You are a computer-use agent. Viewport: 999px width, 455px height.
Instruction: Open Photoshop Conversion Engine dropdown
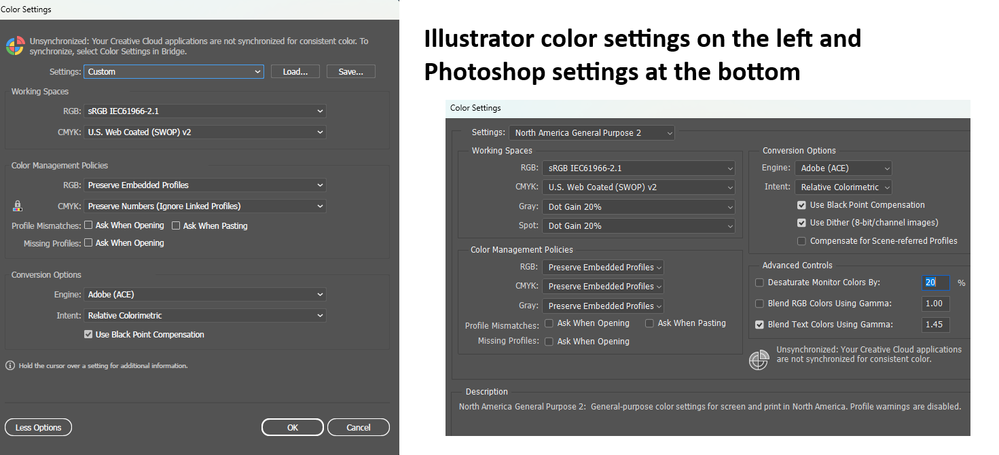pos(842,168)
